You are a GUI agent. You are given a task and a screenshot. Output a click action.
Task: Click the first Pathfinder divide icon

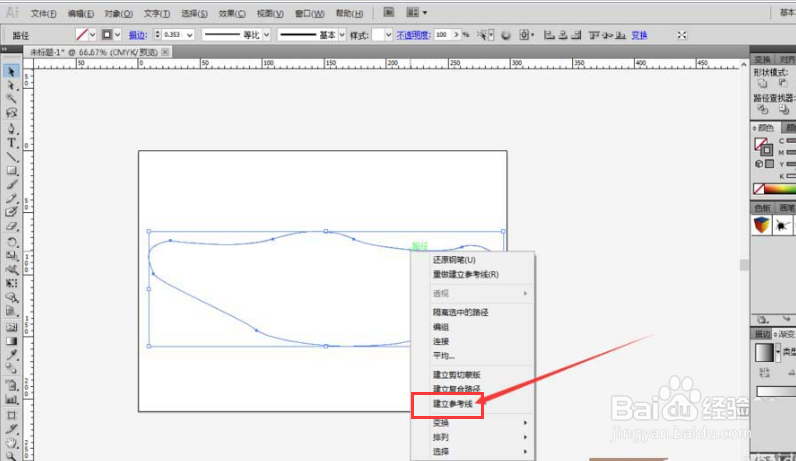(762, 109)
